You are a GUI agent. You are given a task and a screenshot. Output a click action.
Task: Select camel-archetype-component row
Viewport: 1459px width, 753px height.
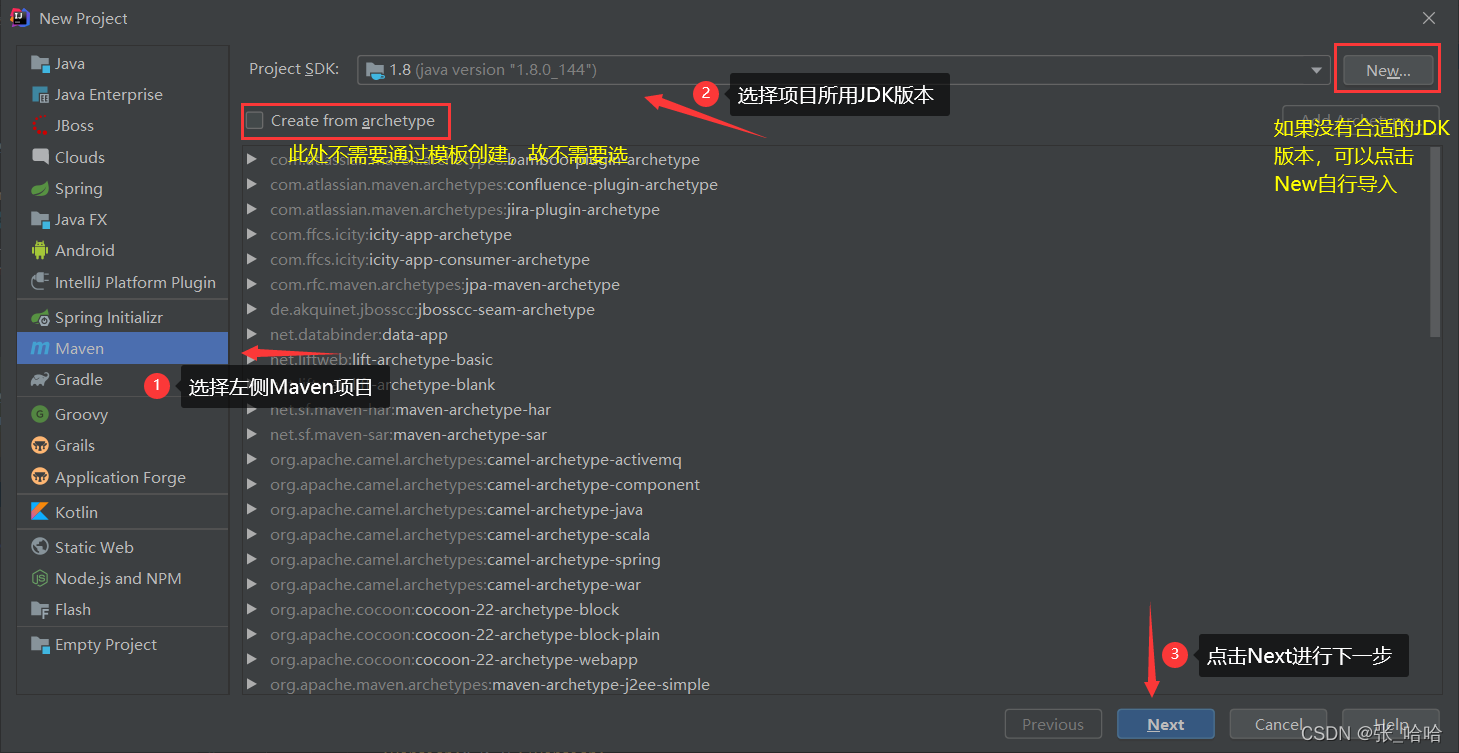838,485
